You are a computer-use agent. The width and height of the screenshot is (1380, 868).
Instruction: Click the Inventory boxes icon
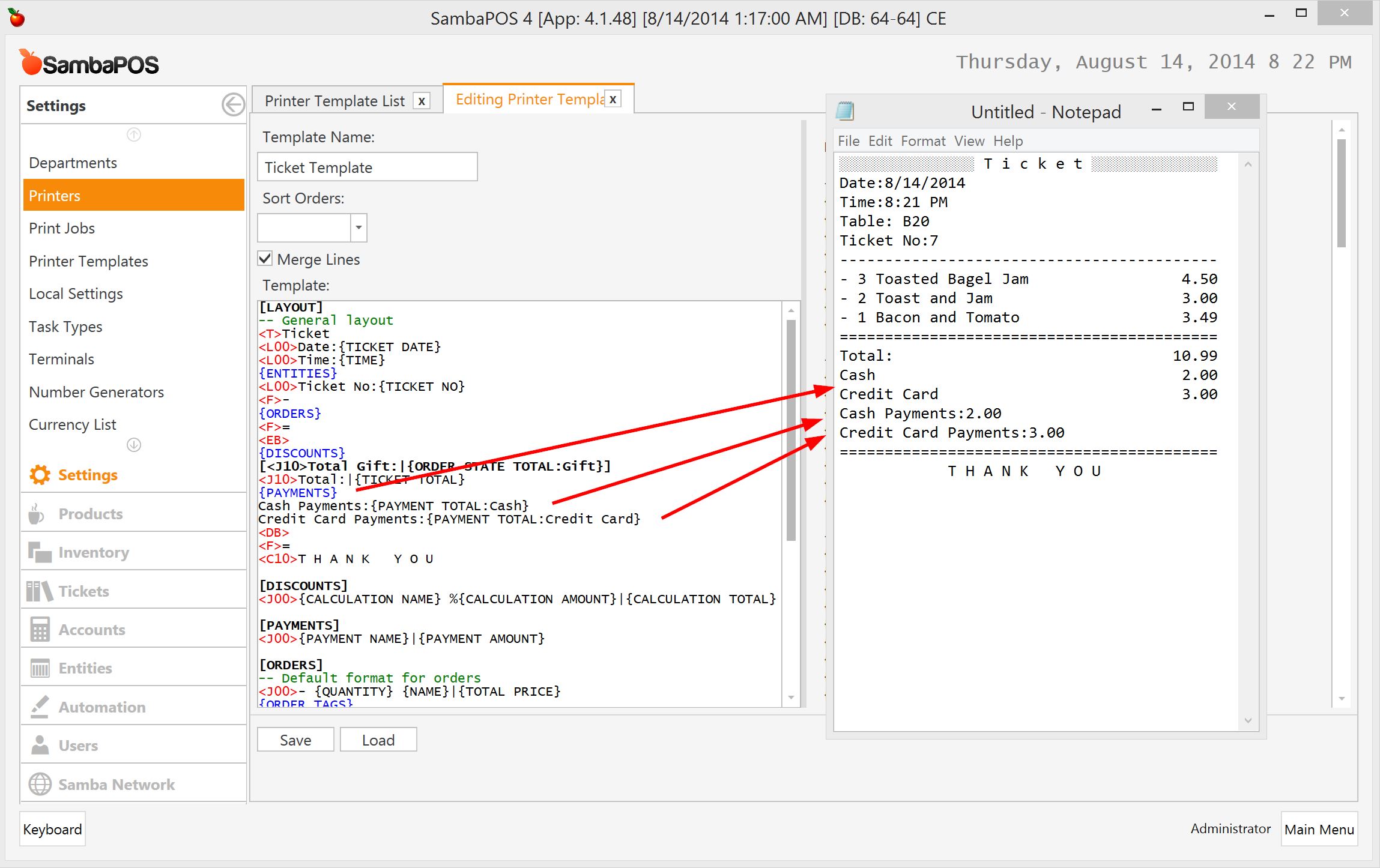[40, 552]
